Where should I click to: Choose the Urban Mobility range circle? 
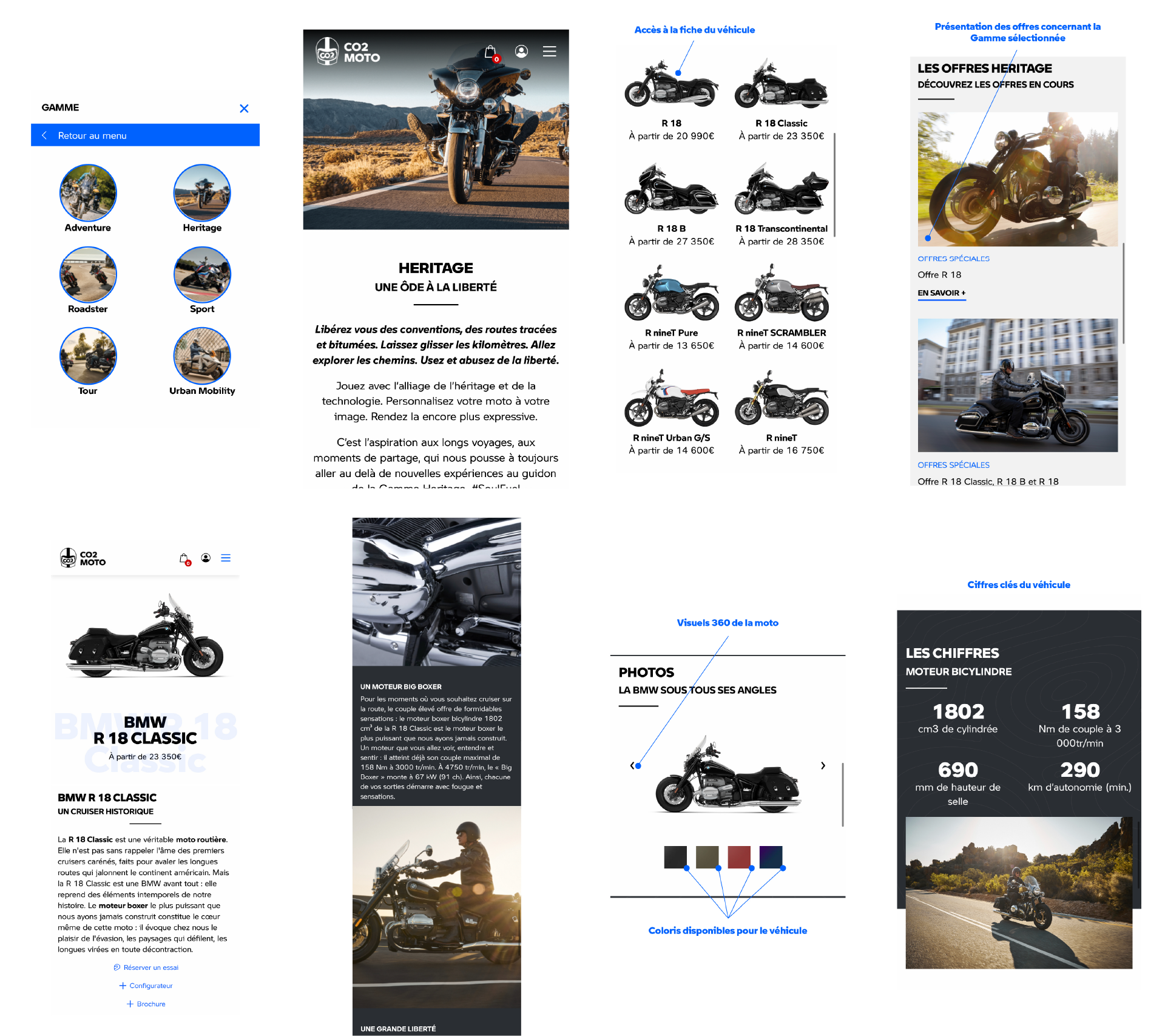tap(202, 356)
